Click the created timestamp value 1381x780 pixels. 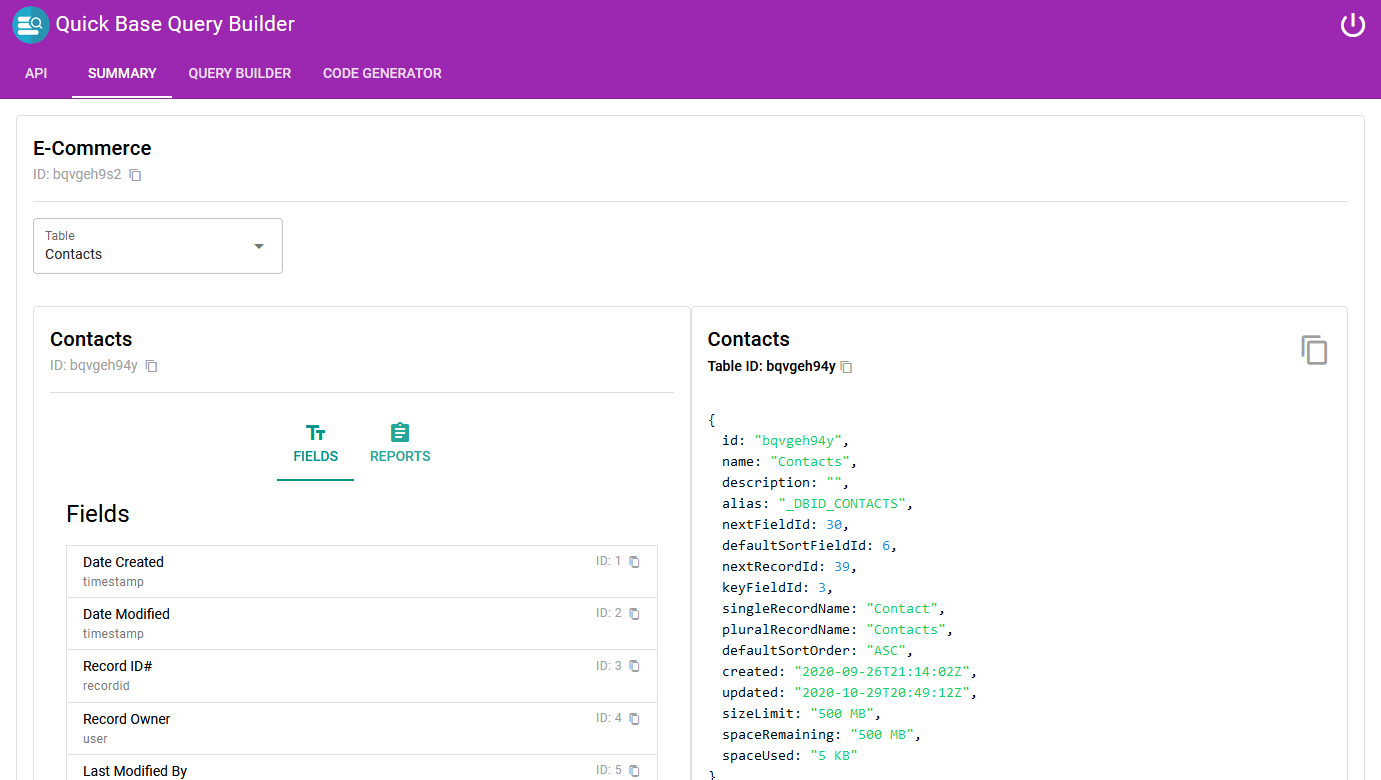[x=881, y=672]
